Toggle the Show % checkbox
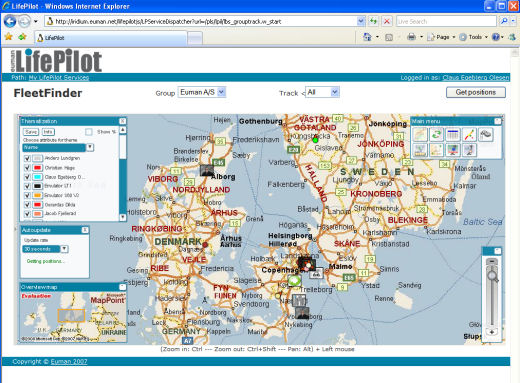 pyautogui.click(x=89, y=132)
